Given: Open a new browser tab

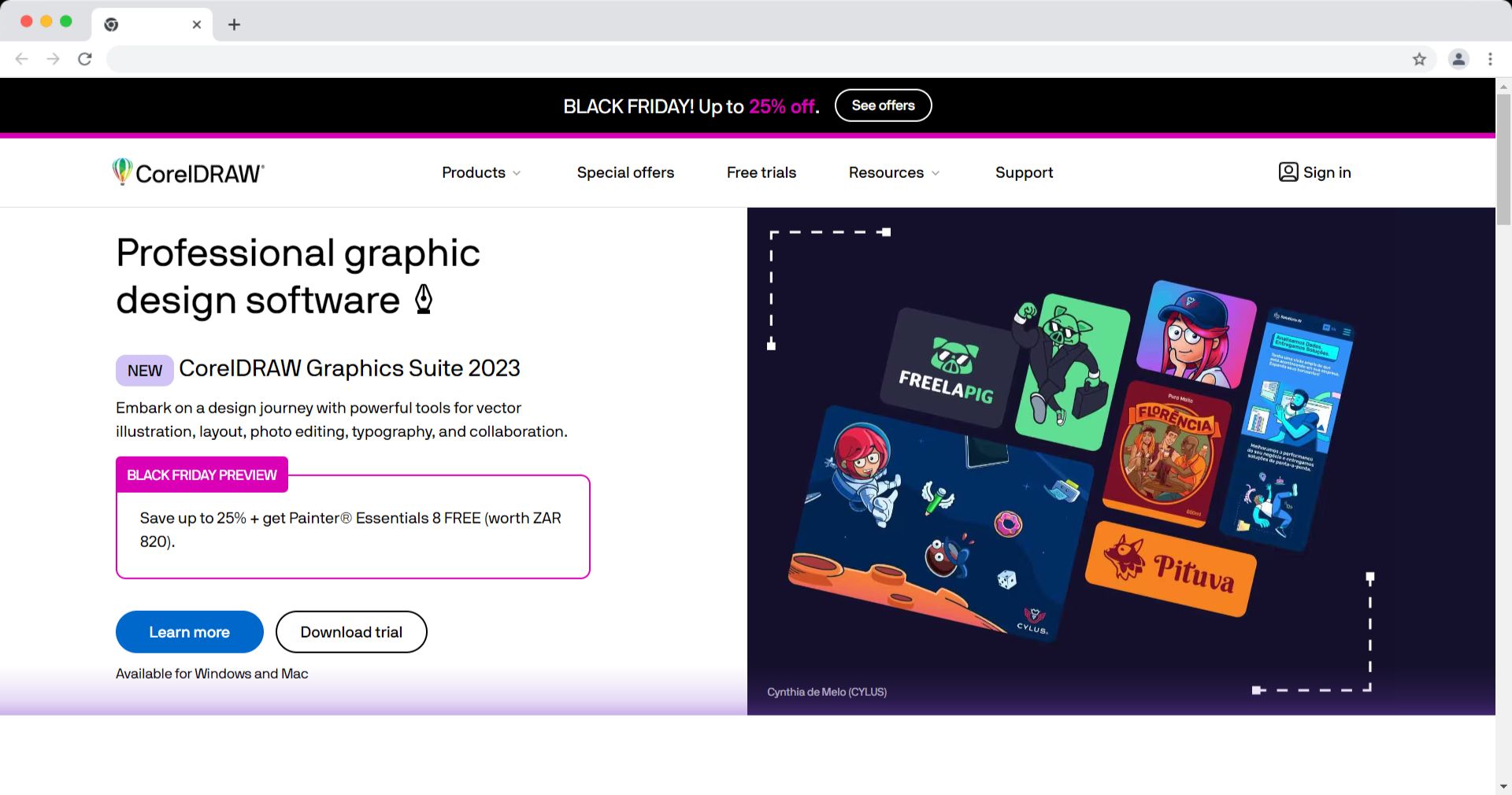Looking at the screenshot, I should pos(234,24).
